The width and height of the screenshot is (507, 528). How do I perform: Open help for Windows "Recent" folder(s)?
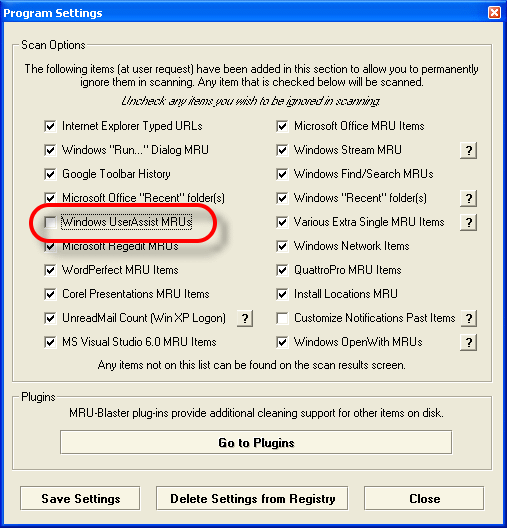(468, 198)
